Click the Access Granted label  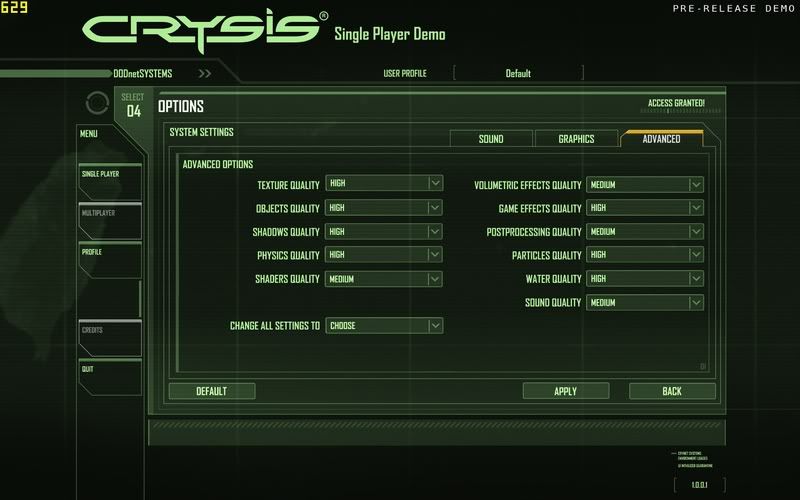(x=676, y=103)
